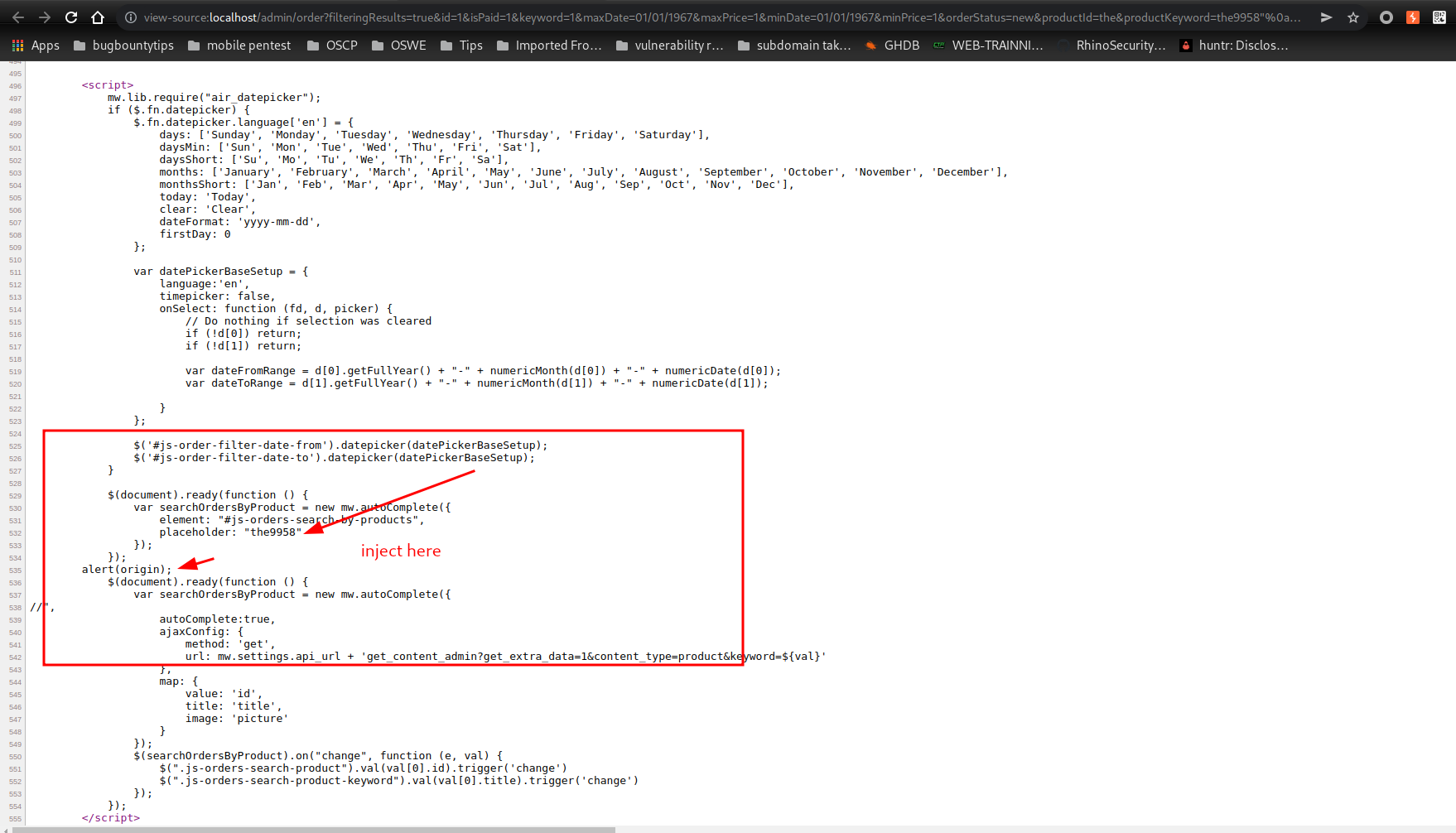This screenshot has height=833, width=1456.
Task: Reload the page with the refresh icon
Action: (71, 17)
